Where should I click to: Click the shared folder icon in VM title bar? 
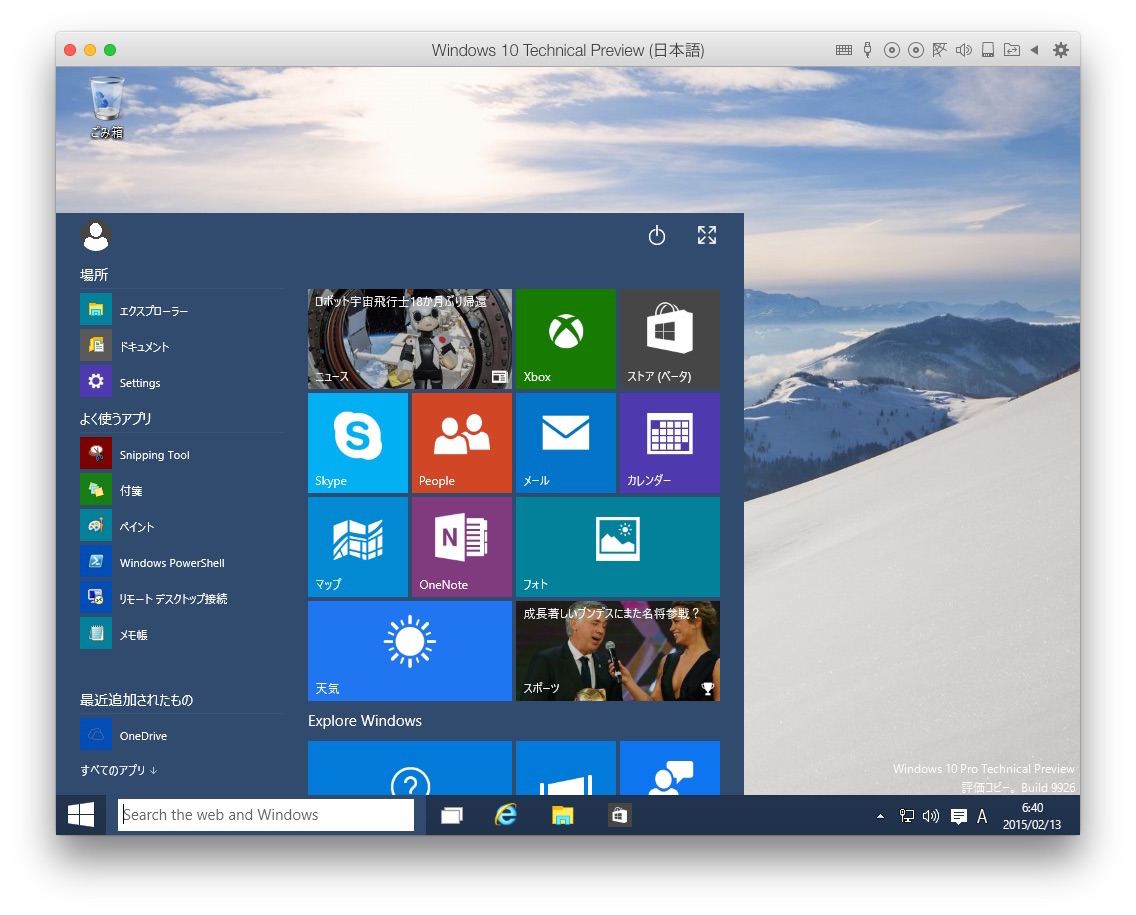(x=1011, y=50)
